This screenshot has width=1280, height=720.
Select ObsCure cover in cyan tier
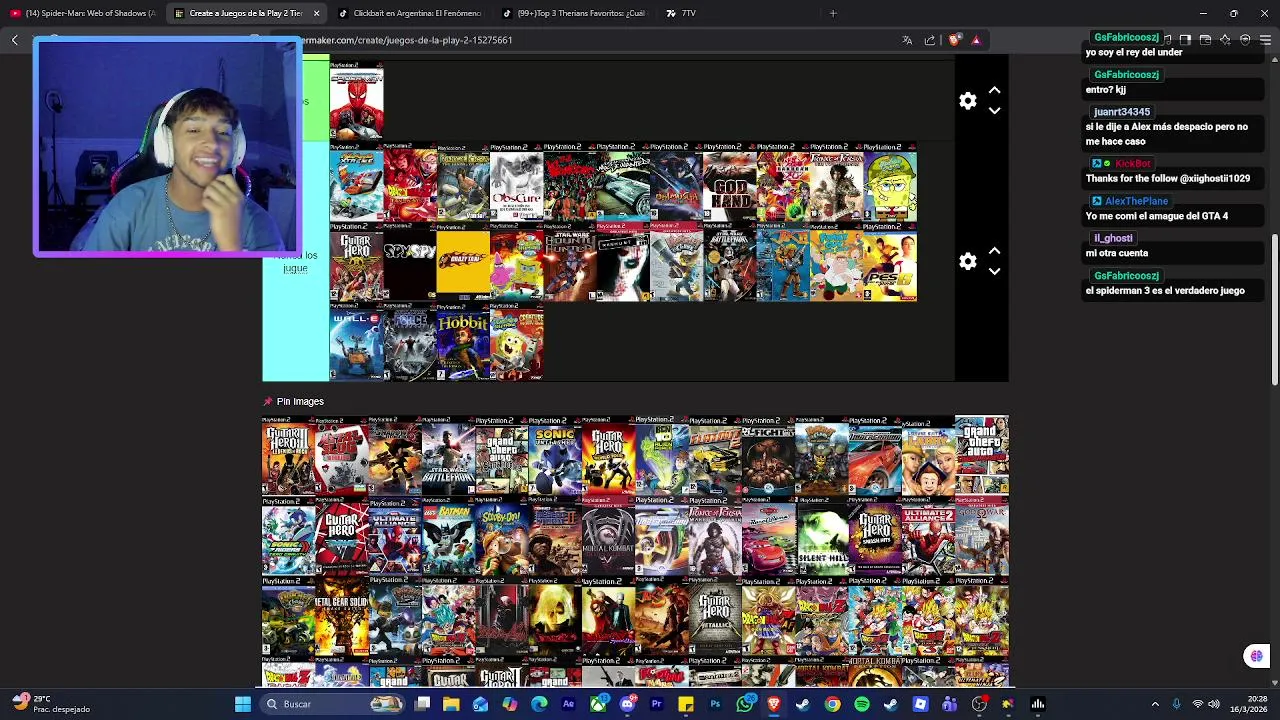(x=516, y=182)
